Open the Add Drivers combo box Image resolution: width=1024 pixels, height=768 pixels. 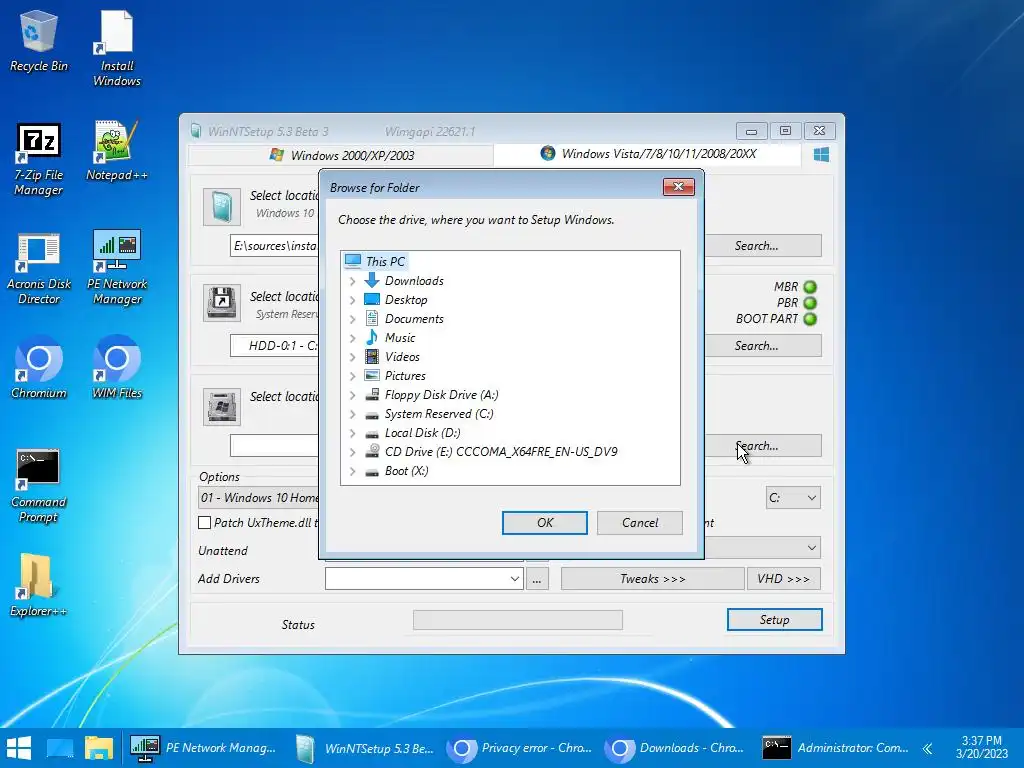coord(424,579)
